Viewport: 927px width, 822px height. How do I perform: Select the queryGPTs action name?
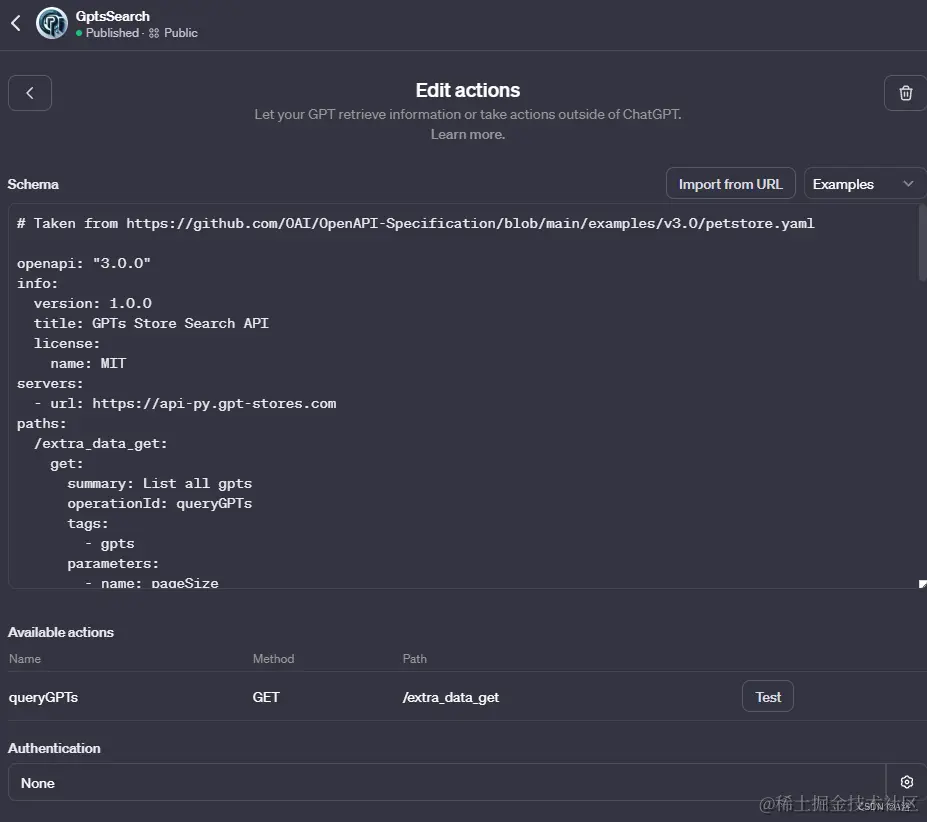[43, 697]
